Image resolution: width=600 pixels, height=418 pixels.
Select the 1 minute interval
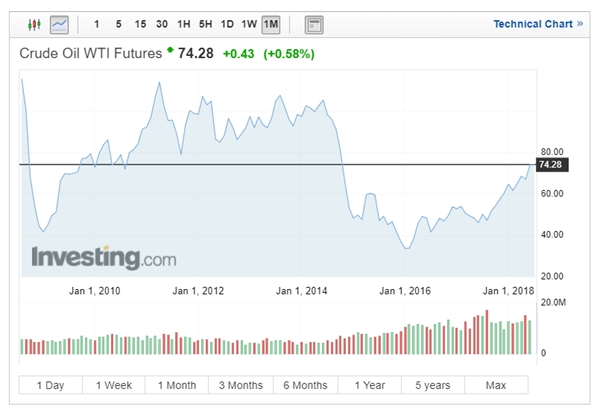click(96, 23)
